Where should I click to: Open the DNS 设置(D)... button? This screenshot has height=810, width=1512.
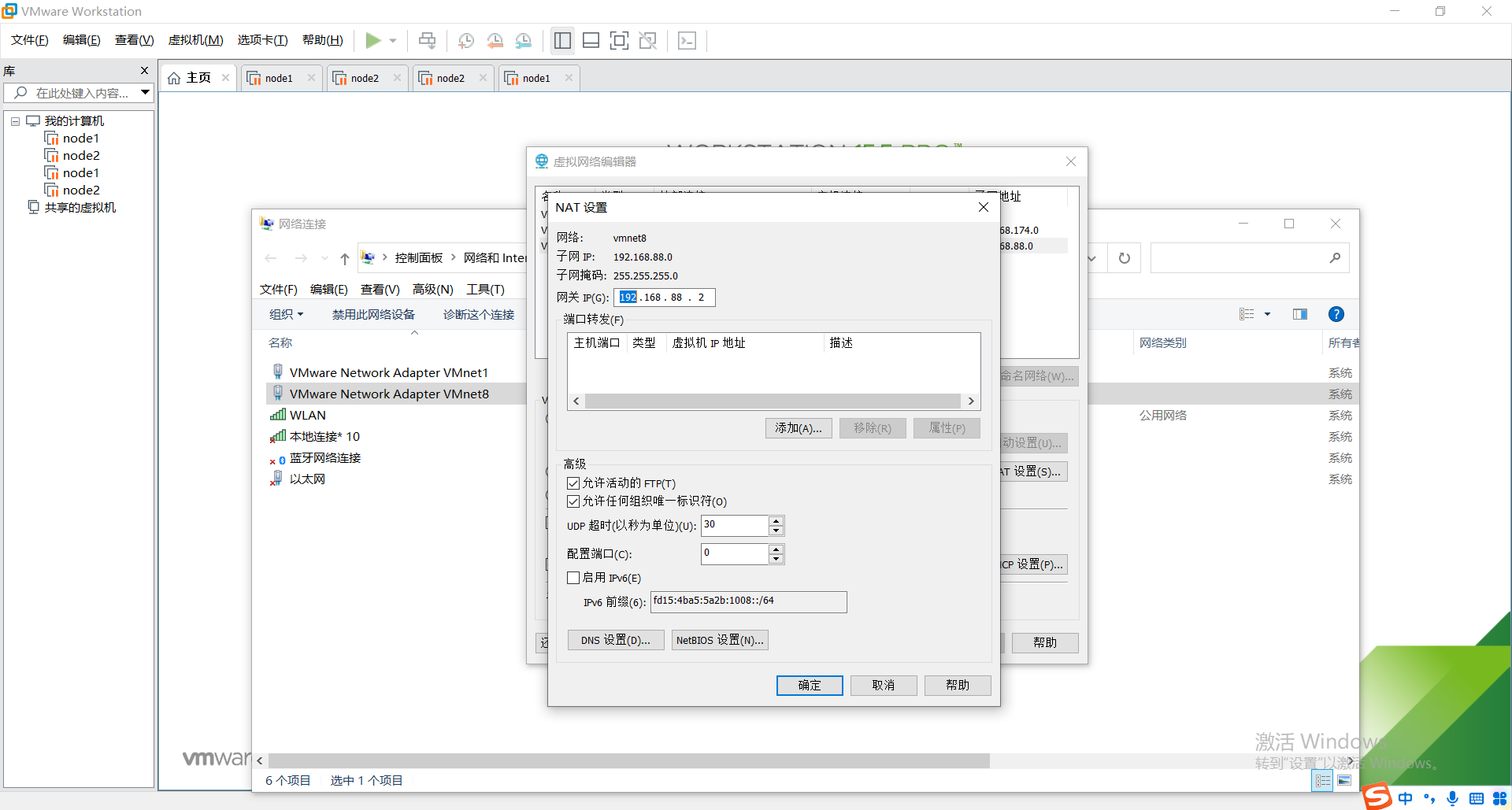(616, 640)
